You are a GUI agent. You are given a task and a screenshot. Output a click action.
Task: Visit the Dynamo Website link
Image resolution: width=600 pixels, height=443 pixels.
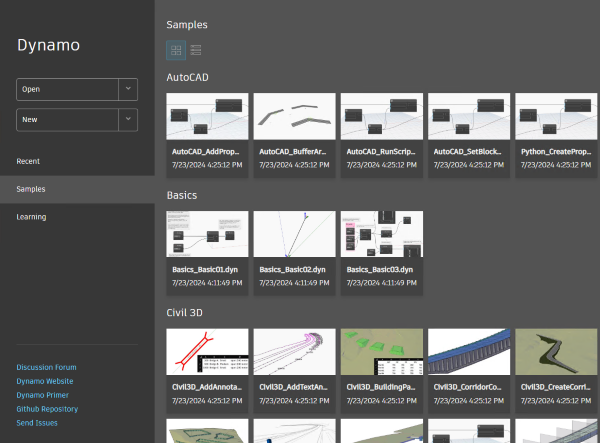point(45,381)
